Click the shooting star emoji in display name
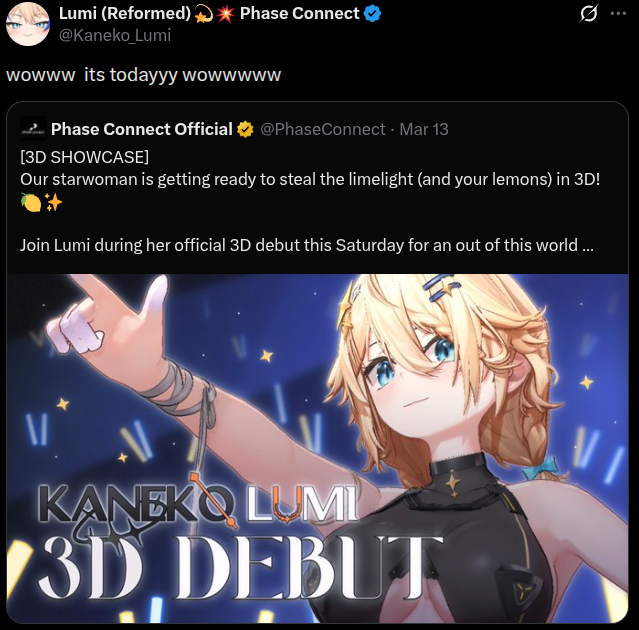639x630 pixels. coord(203,15)
